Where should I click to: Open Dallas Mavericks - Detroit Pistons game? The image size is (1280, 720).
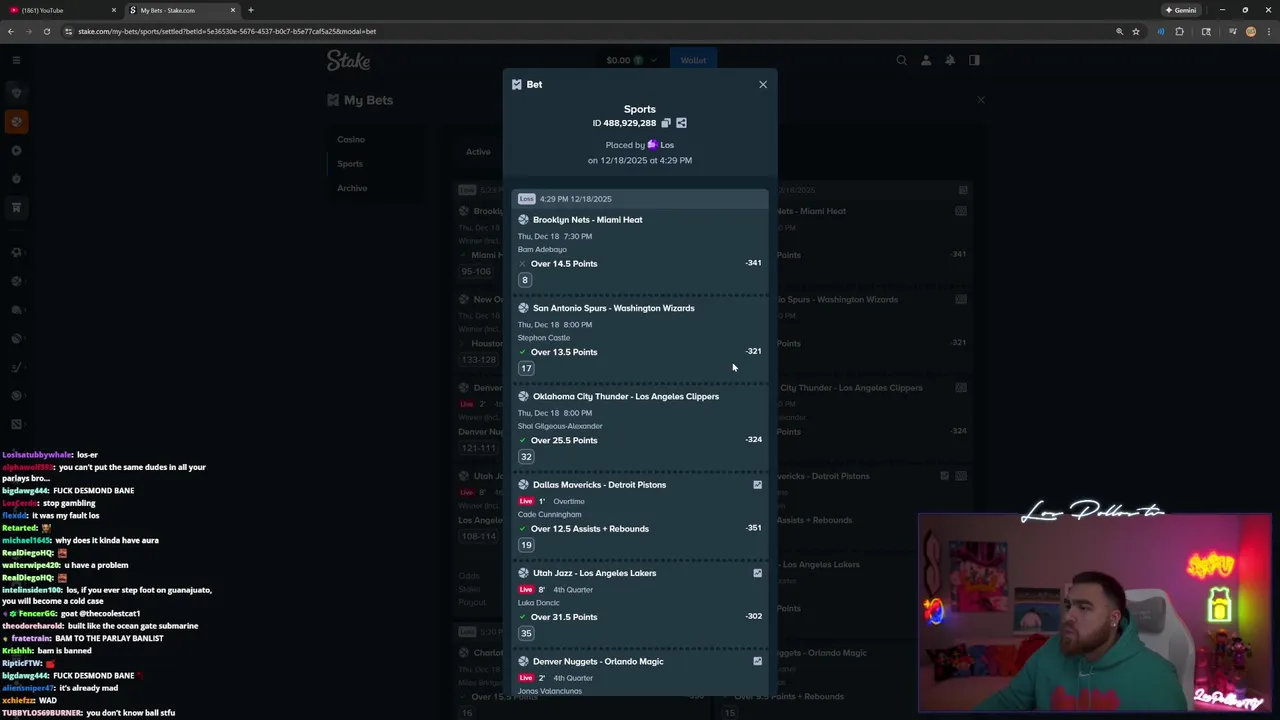pos(599,485)
